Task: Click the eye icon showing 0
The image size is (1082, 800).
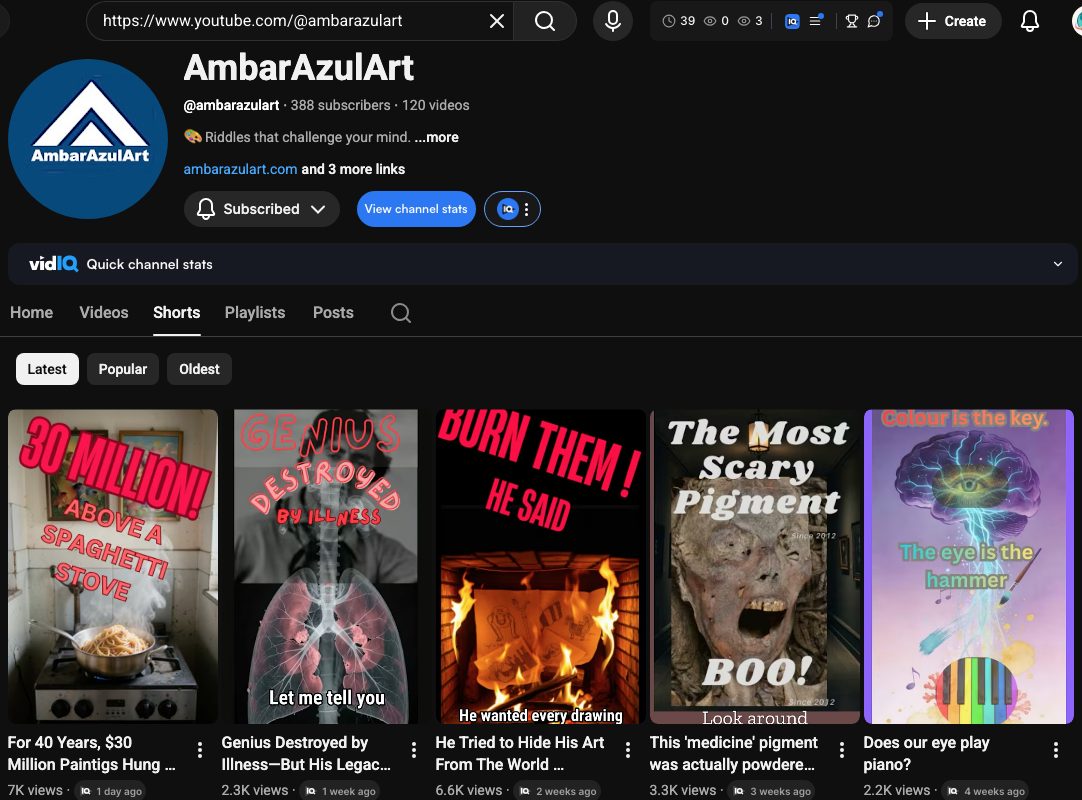Action: tap(709, 21)
